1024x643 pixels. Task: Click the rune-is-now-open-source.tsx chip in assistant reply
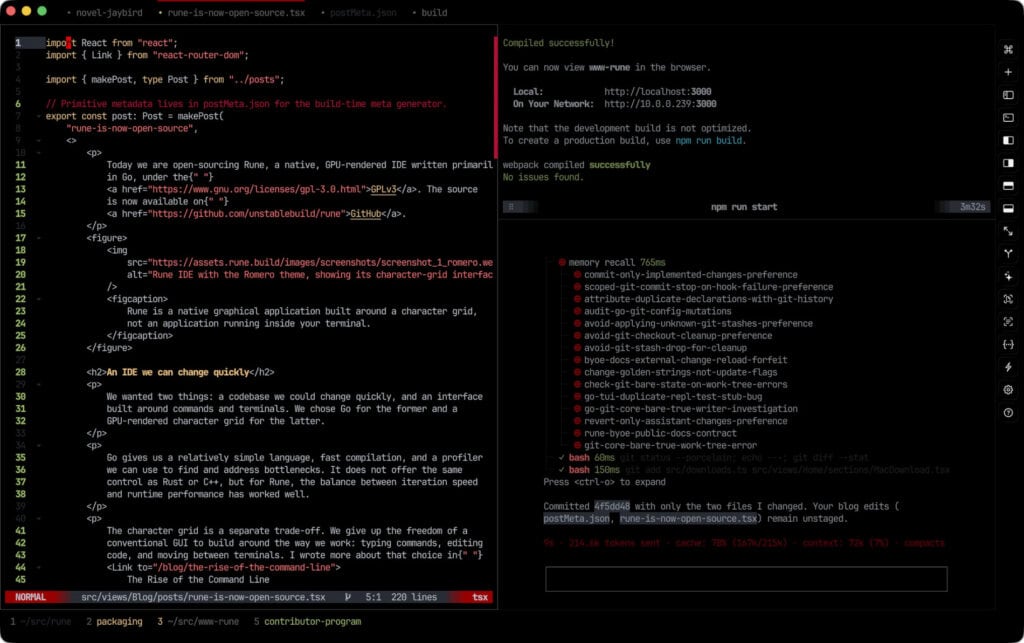pos(688,519)
